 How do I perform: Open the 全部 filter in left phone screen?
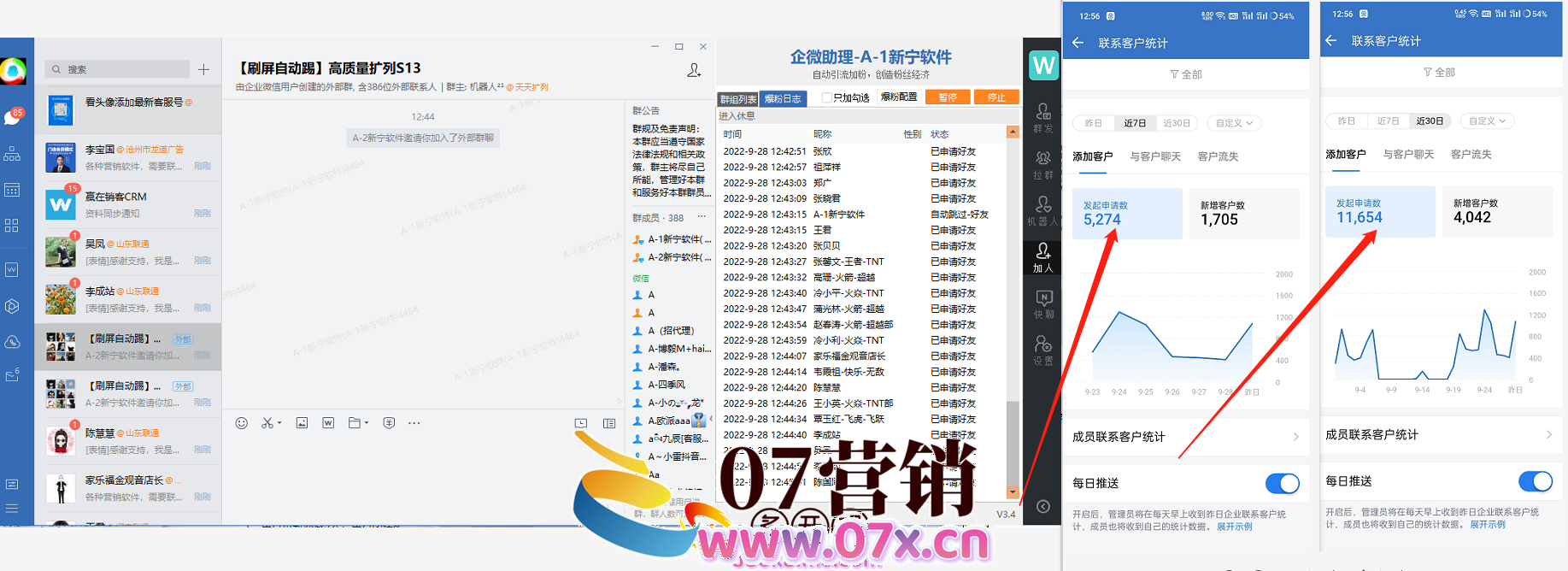(x=1185, y=74)
